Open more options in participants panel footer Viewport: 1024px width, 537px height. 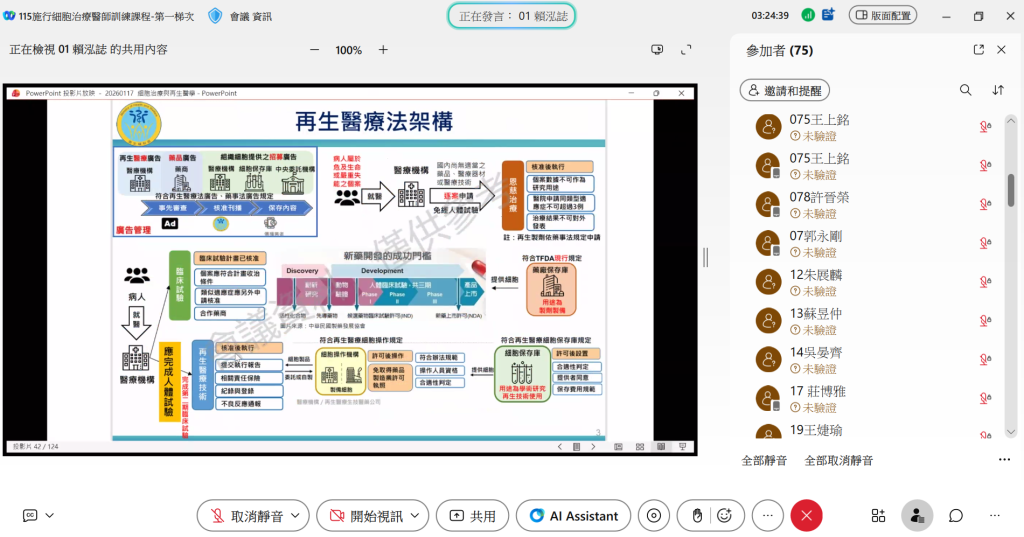(x=1004, y=460)
